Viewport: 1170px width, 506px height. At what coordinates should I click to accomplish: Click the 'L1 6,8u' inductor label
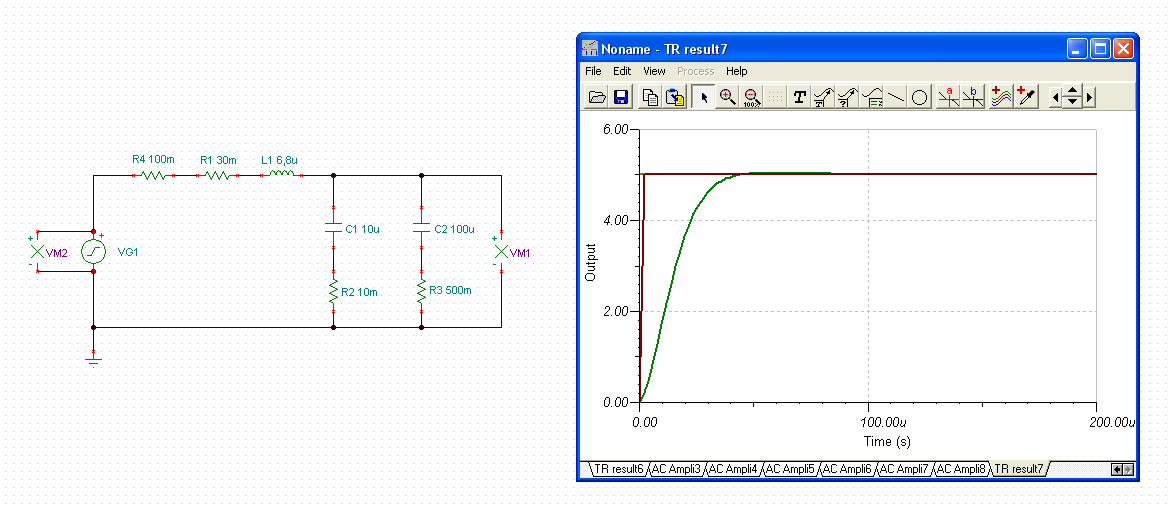click(x=280, y=160)
